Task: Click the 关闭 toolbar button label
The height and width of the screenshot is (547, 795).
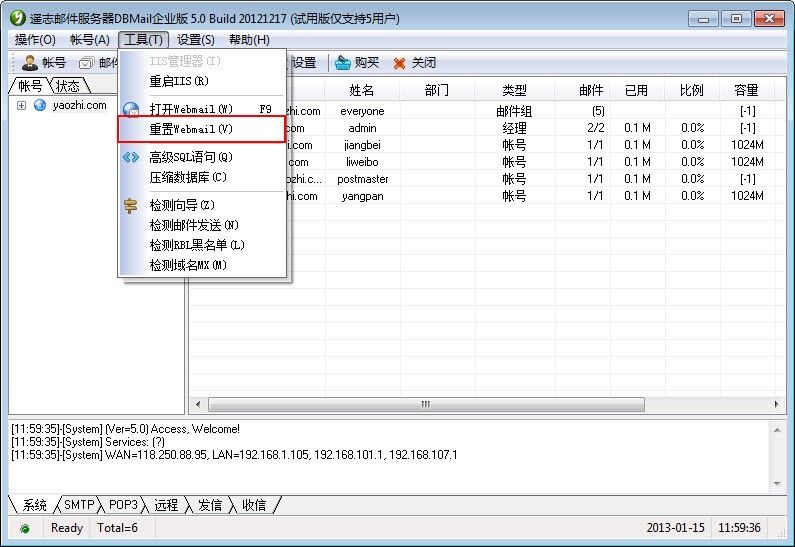Action: coord(423,62)
